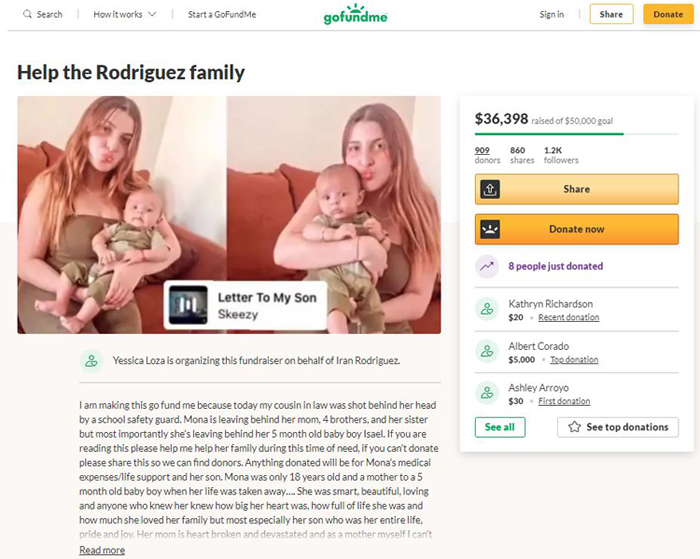
Task: Click the star icon on See top donations
Action: [574, 427]
